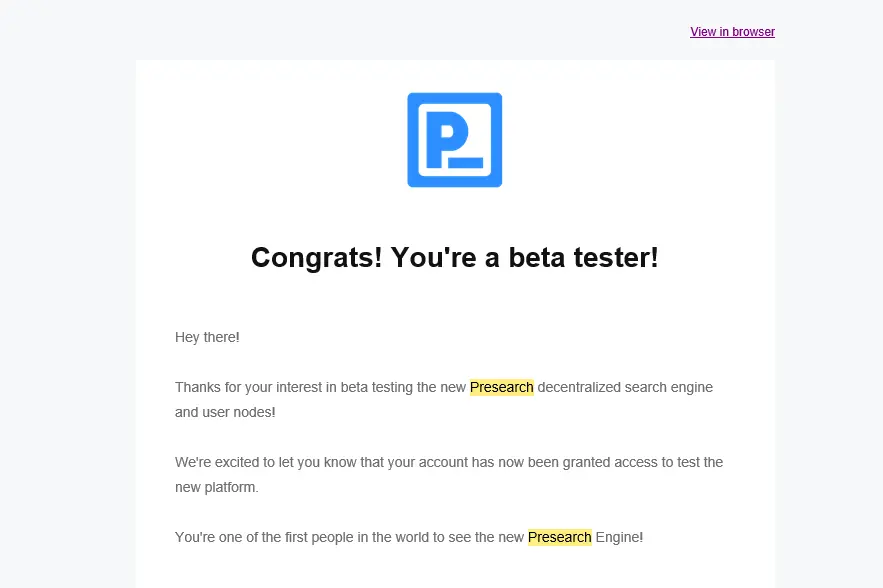Click highlighted "Presearch" before "decentralized search engine"

(x=501, y=387)
